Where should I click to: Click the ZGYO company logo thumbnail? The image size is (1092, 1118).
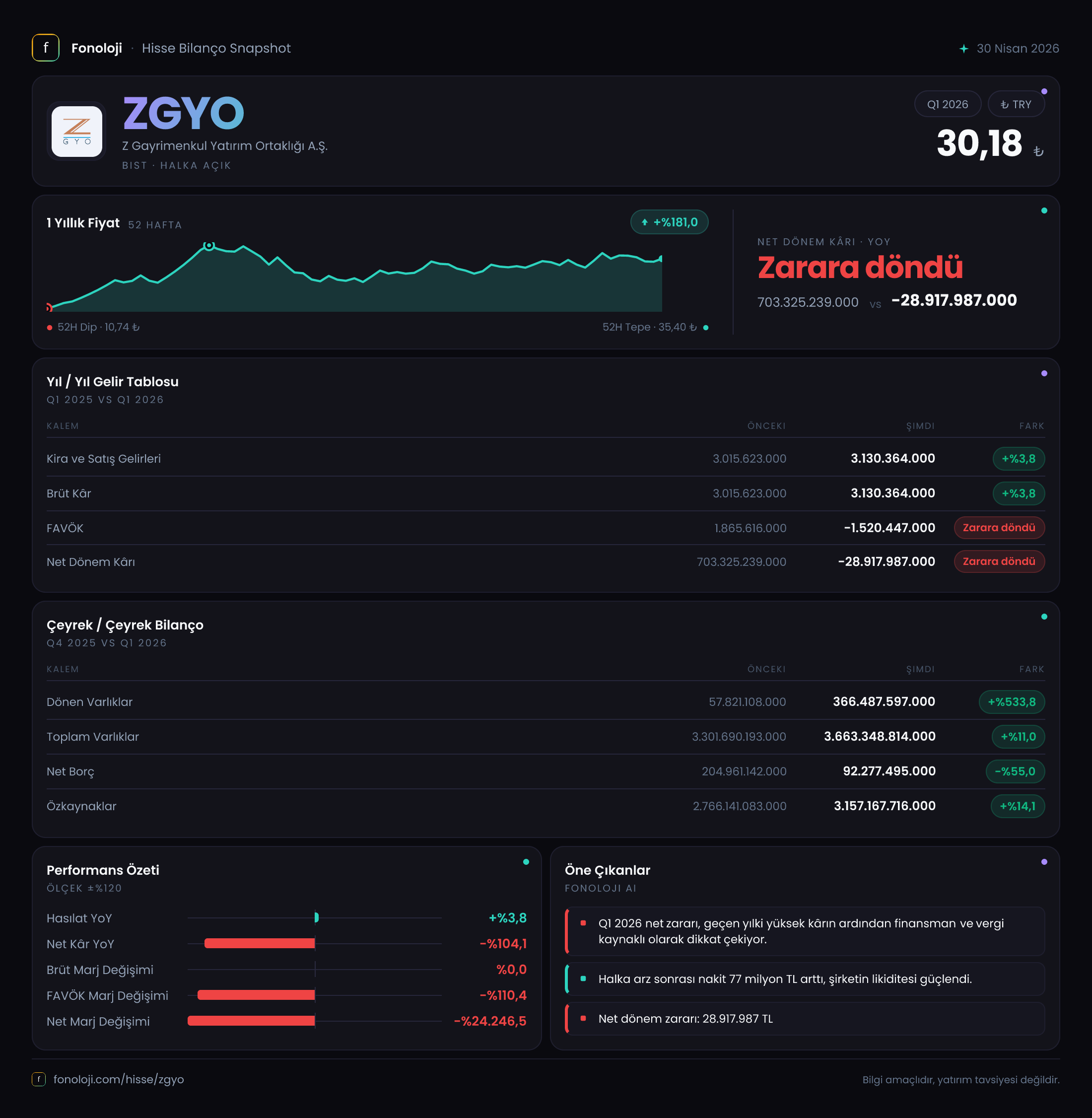click(77, 132)
